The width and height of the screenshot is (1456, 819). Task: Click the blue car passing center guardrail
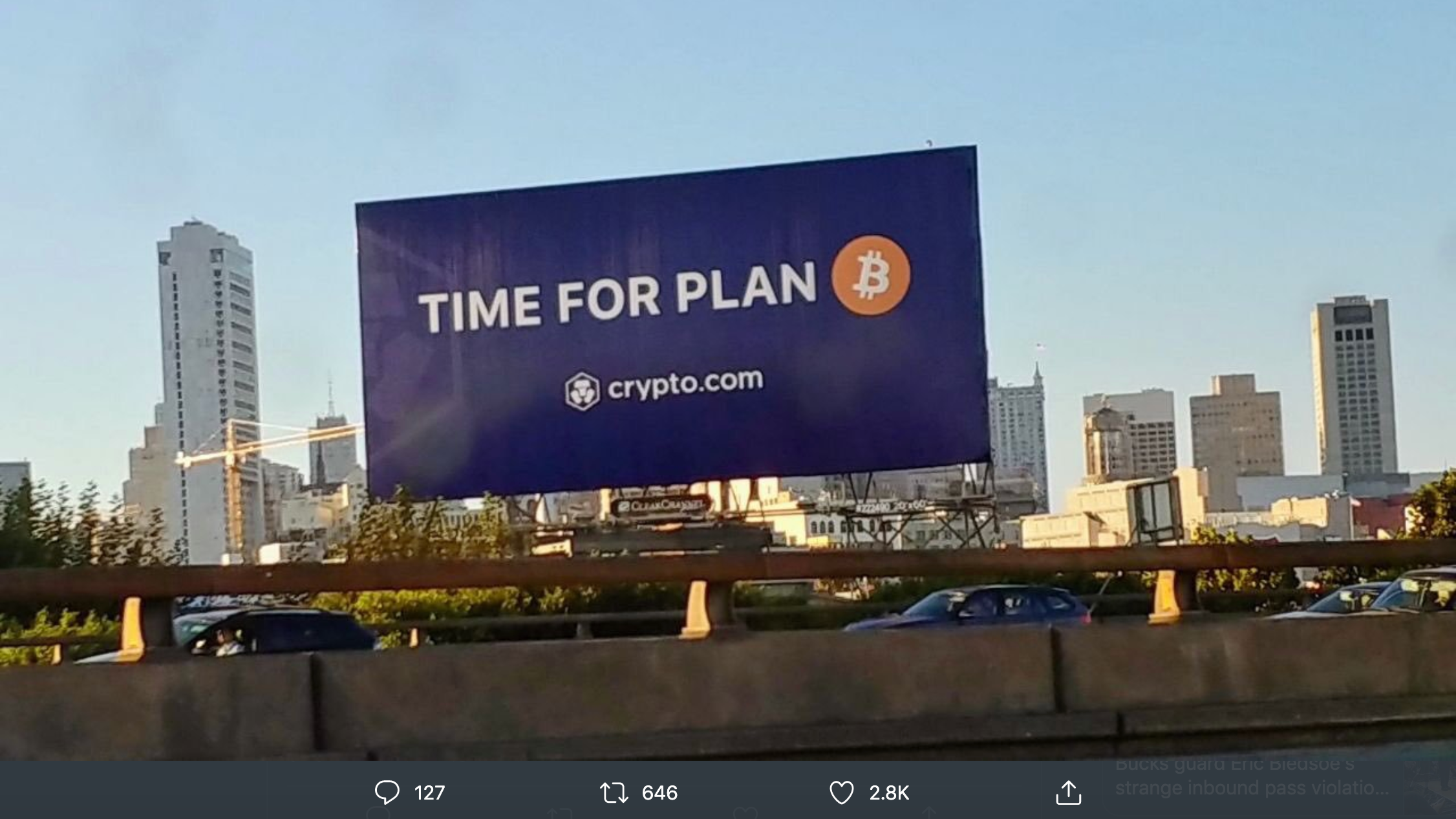970,607
